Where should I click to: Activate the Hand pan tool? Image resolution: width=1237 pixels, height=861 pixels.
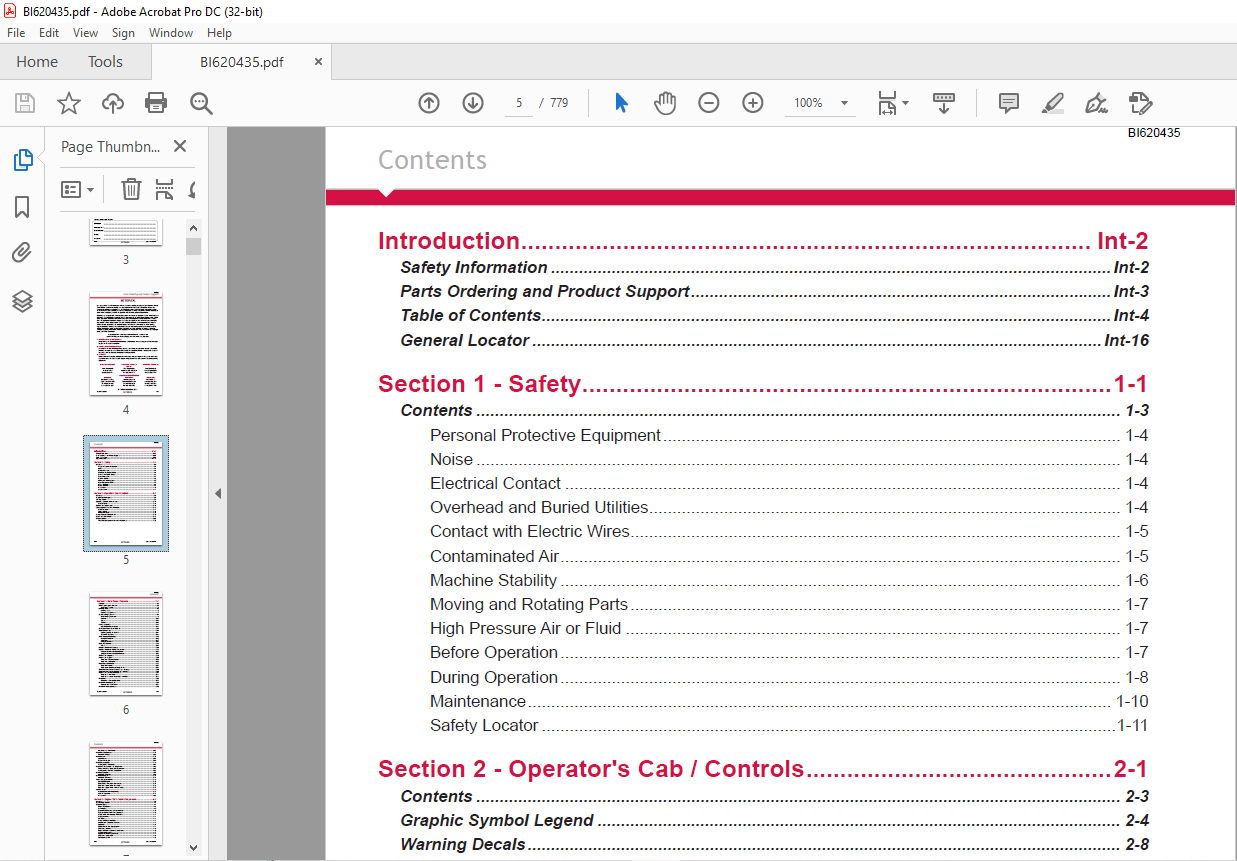click(665, 103)
